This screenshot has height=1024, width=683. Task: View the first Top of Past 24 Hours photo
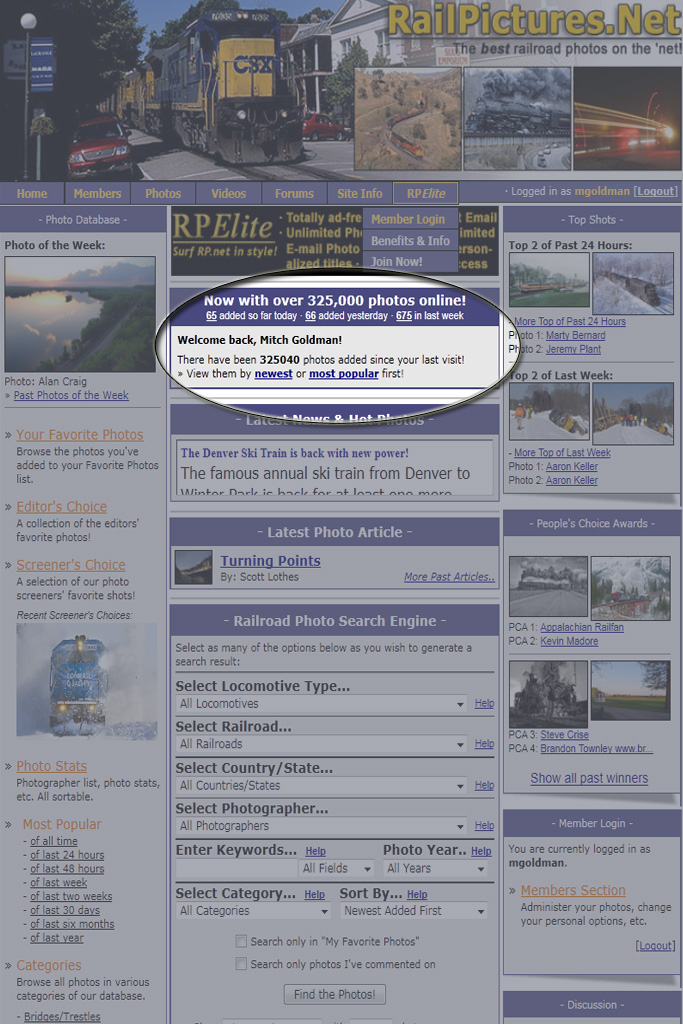(549, 279)
